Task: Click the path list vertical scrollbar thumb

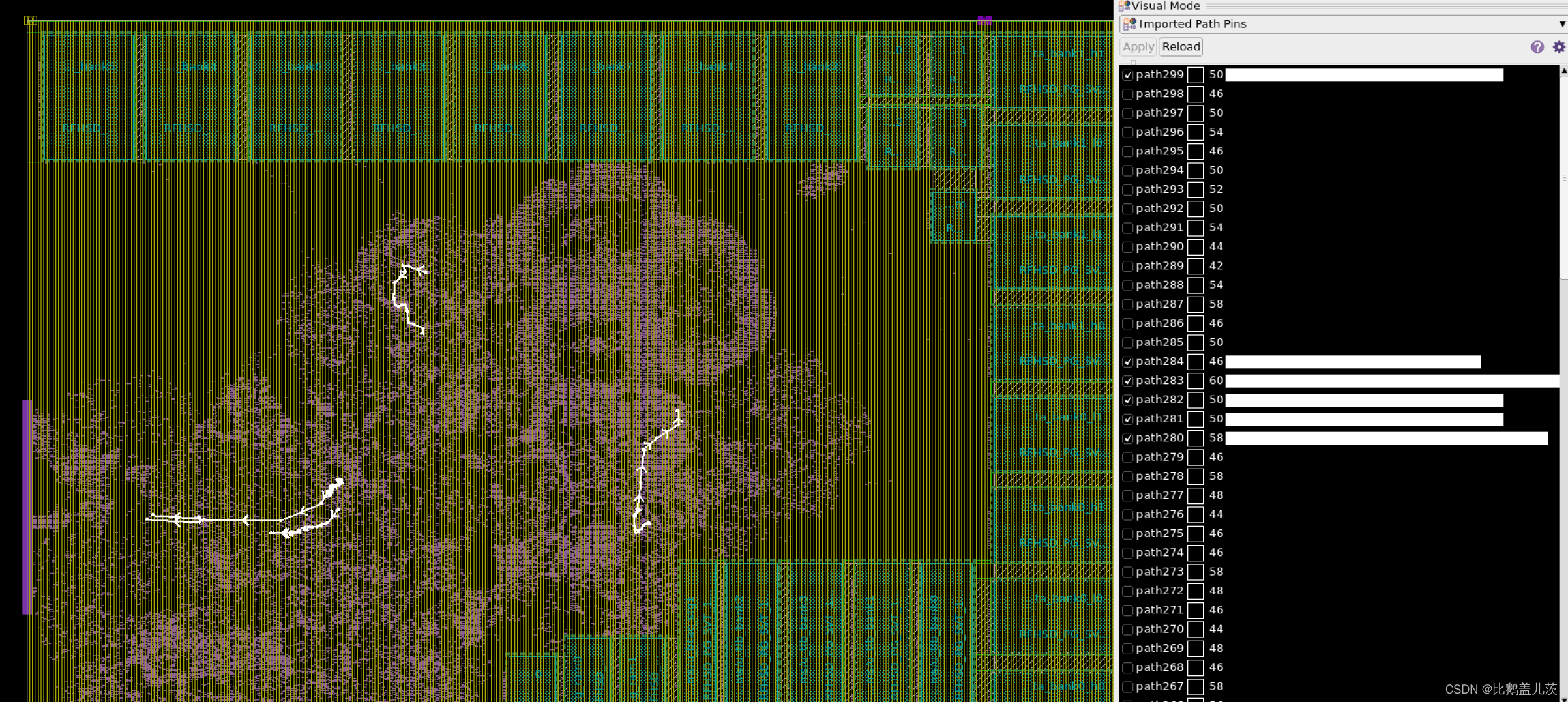Action: coord(1563,177)
